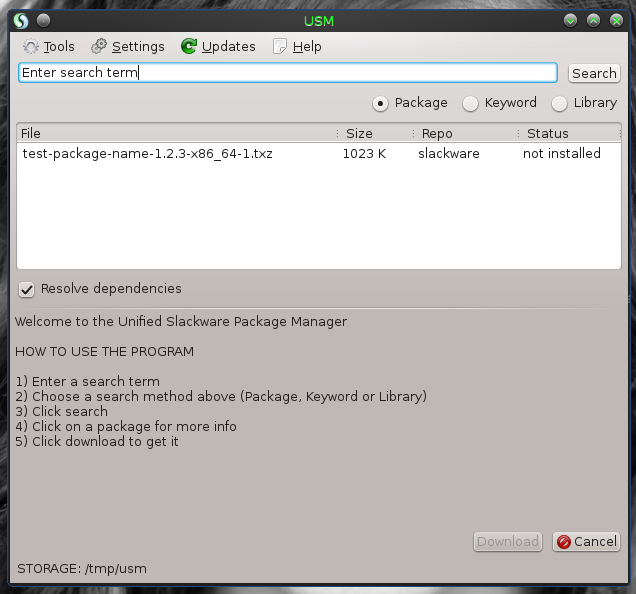Click the round grey pin button in title bar
The width and height of the screenshot is (636, 594).
point(43,20)
